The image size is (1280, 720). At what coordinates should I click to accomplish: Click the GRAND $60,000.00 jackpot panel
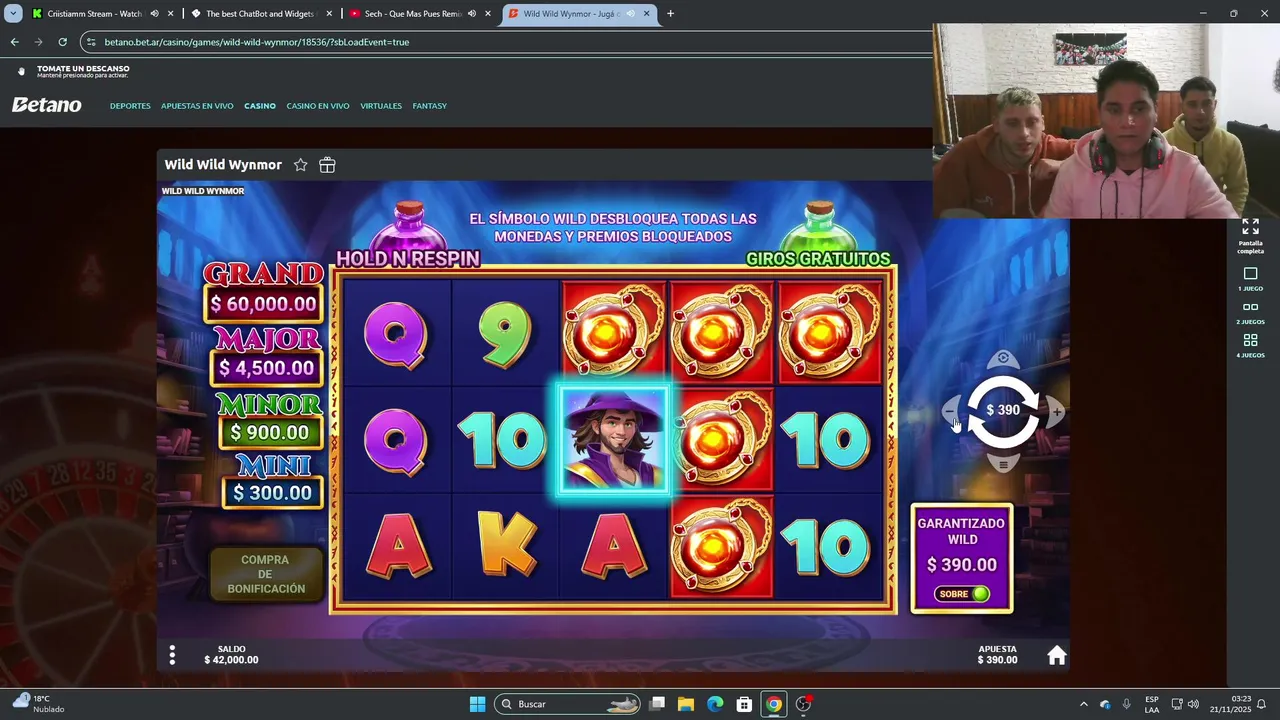point(264,292)
